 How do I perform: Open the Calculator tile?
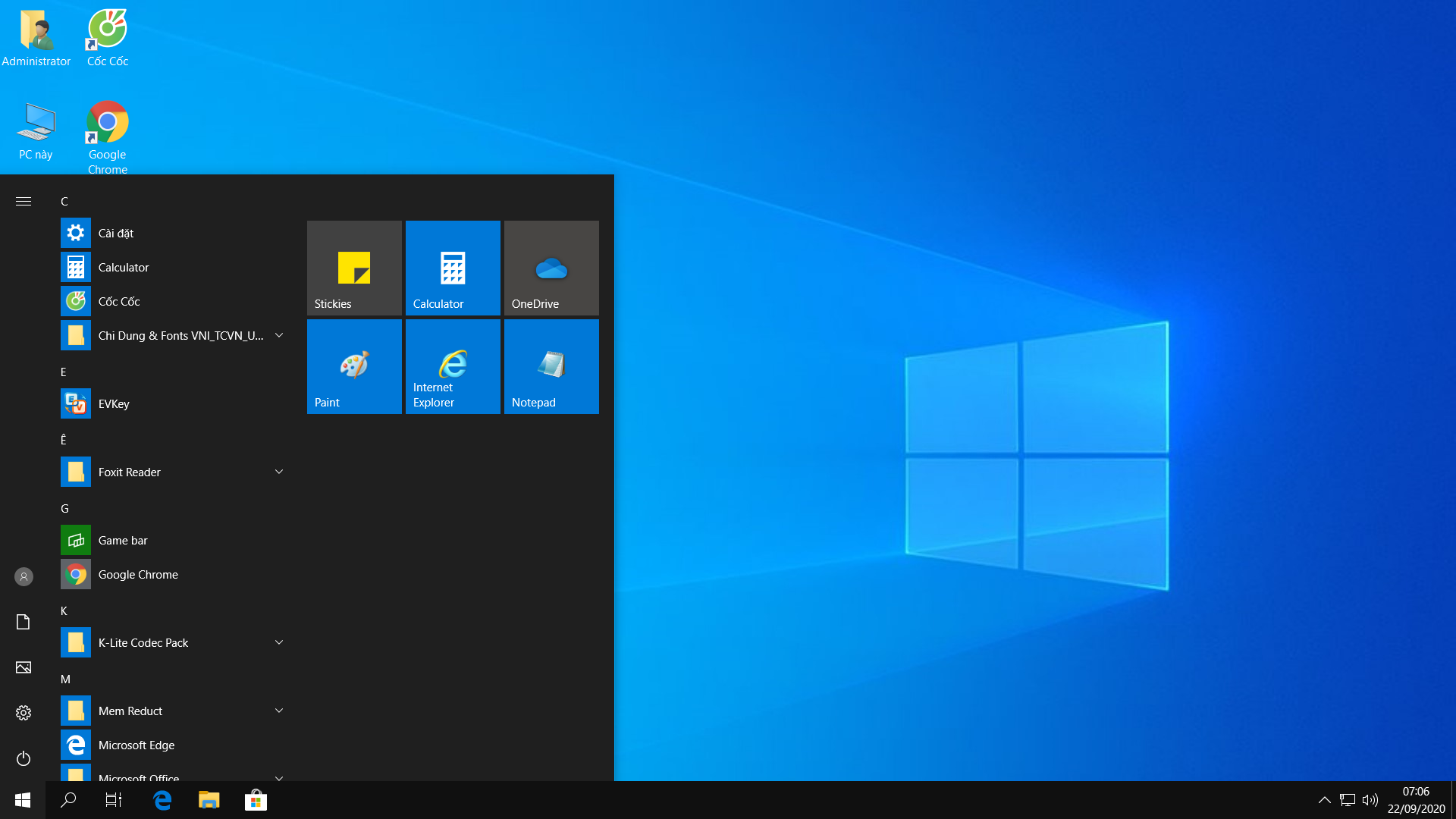point(453,268)
